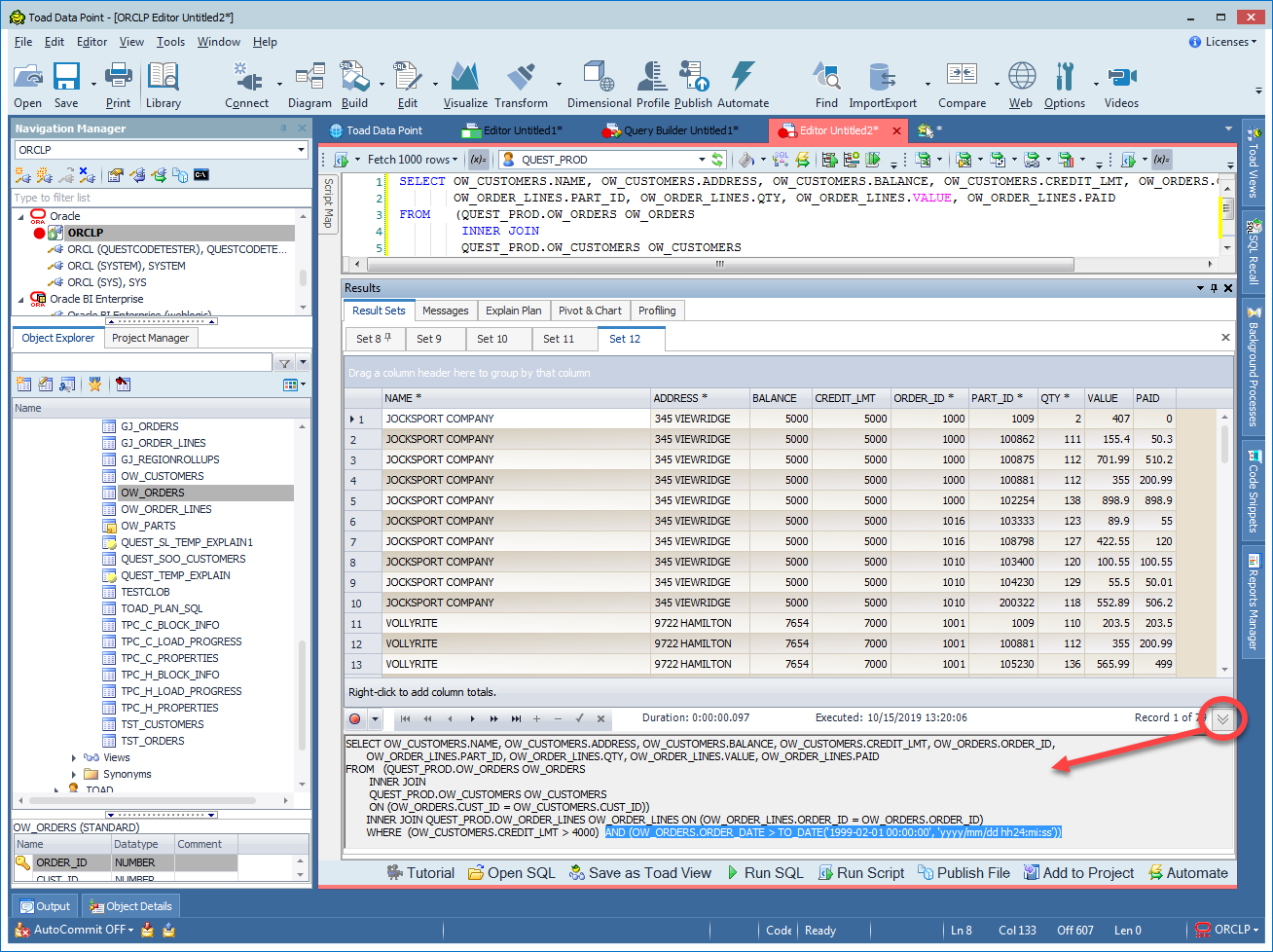Image resolution: width=1273 pixels, height=952 pixels.
Task: Click the red record button in results toolbar
Action: coord(355,719)
